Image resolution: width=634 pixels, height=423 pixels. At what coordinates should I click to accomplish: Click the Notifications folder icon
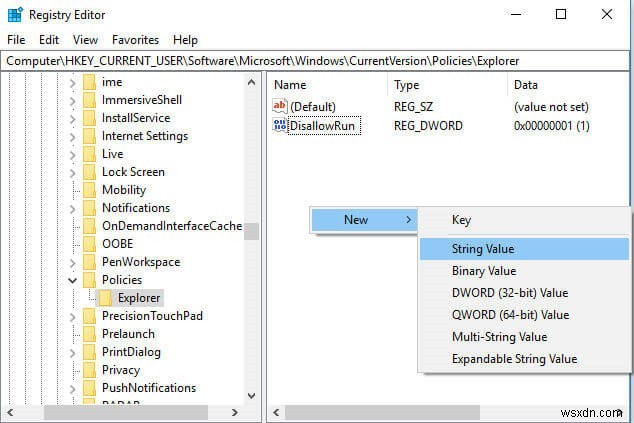click(x=90, y=208)
